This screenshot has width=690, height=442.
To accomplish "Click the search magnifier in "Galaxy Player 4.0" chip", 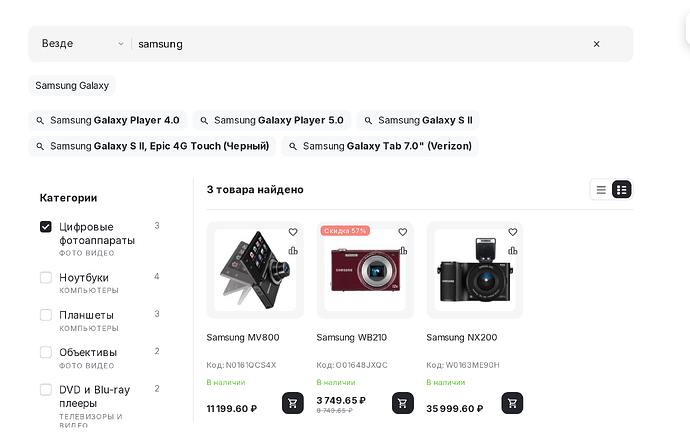I will click(40, 121).
